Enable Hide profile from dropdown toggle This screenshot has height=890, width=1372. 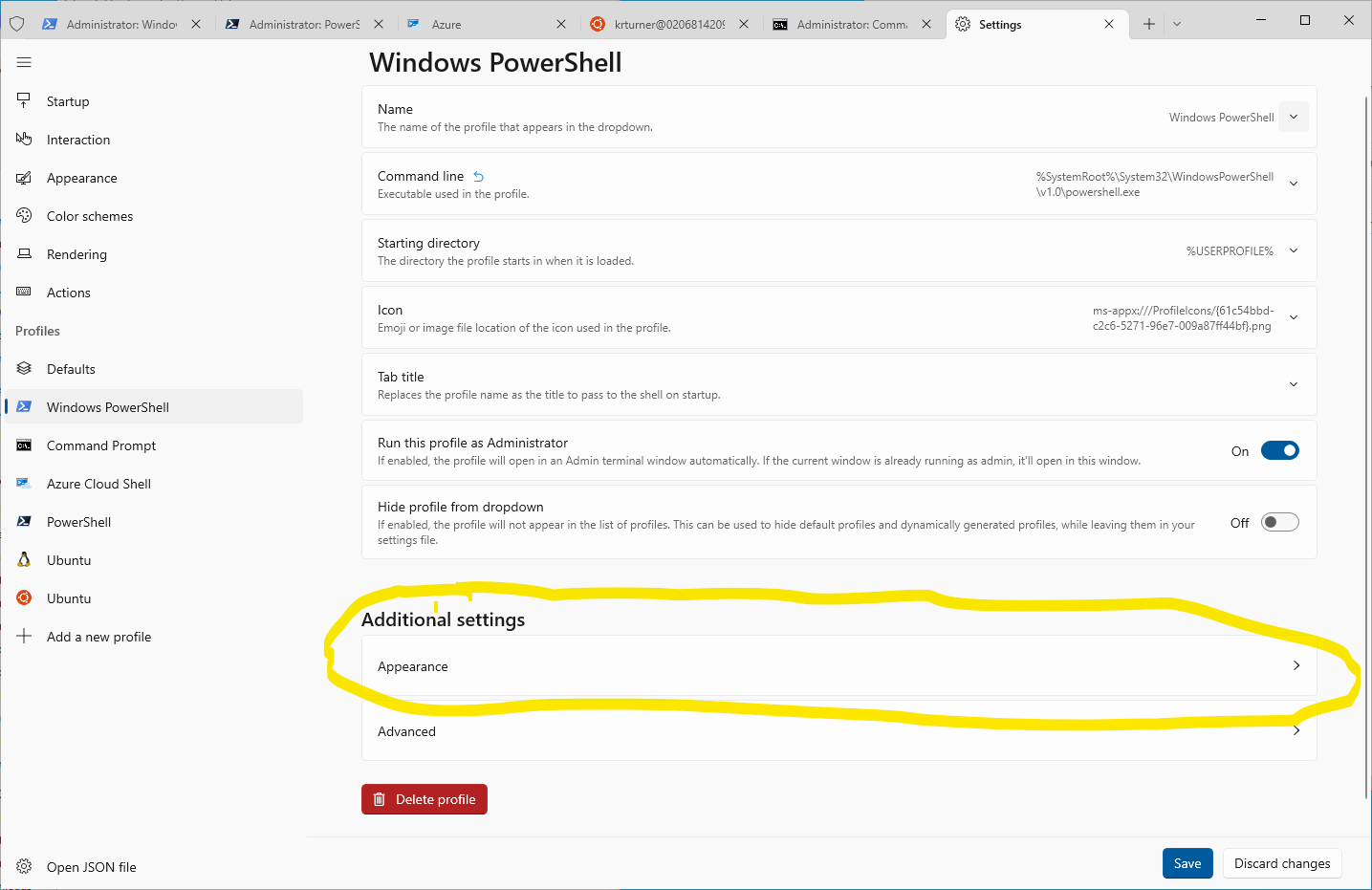tap(1279, 523)
